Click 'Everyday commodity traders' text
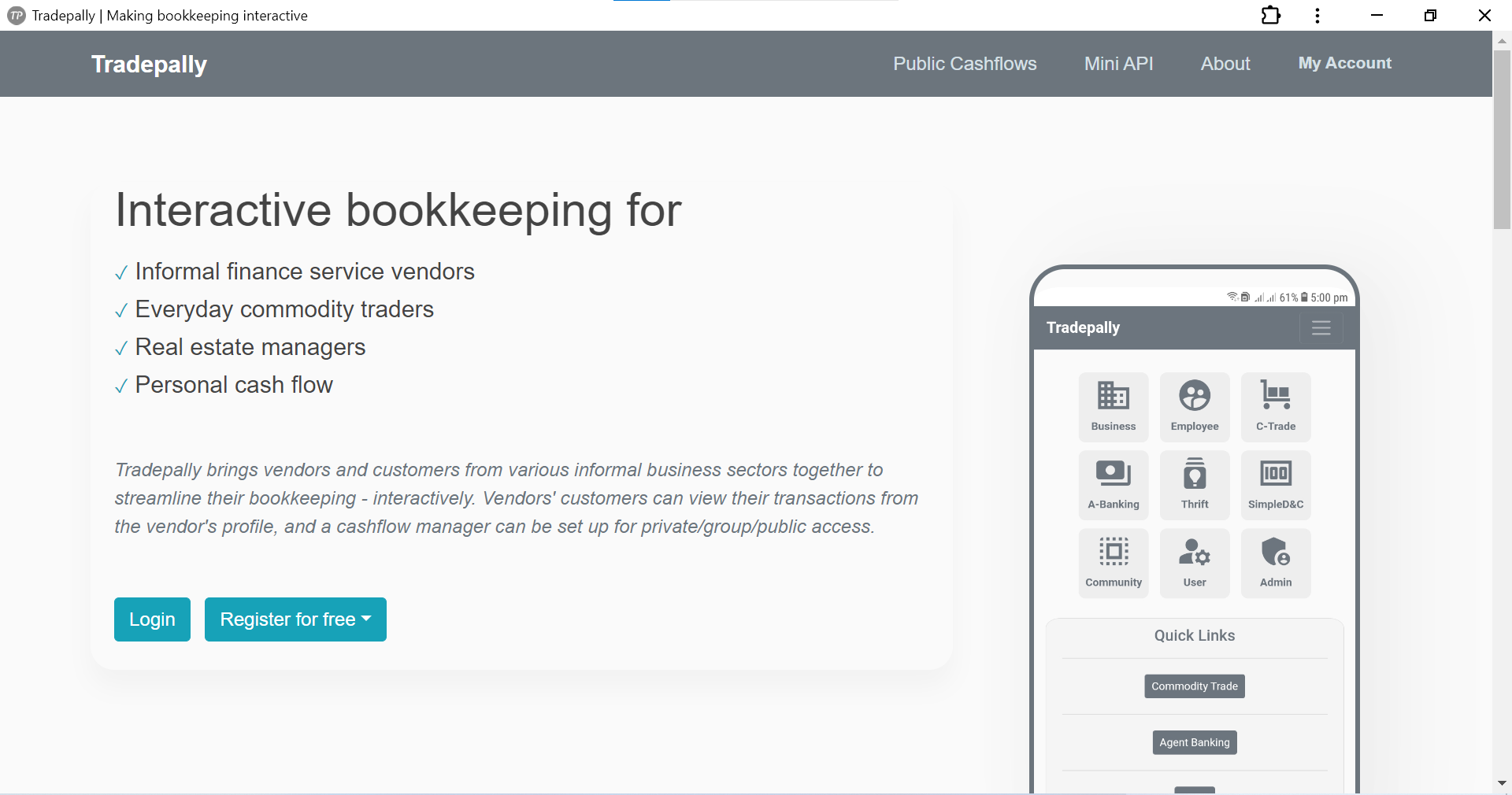Screen dimensions: 1512x795 point(284,309)
